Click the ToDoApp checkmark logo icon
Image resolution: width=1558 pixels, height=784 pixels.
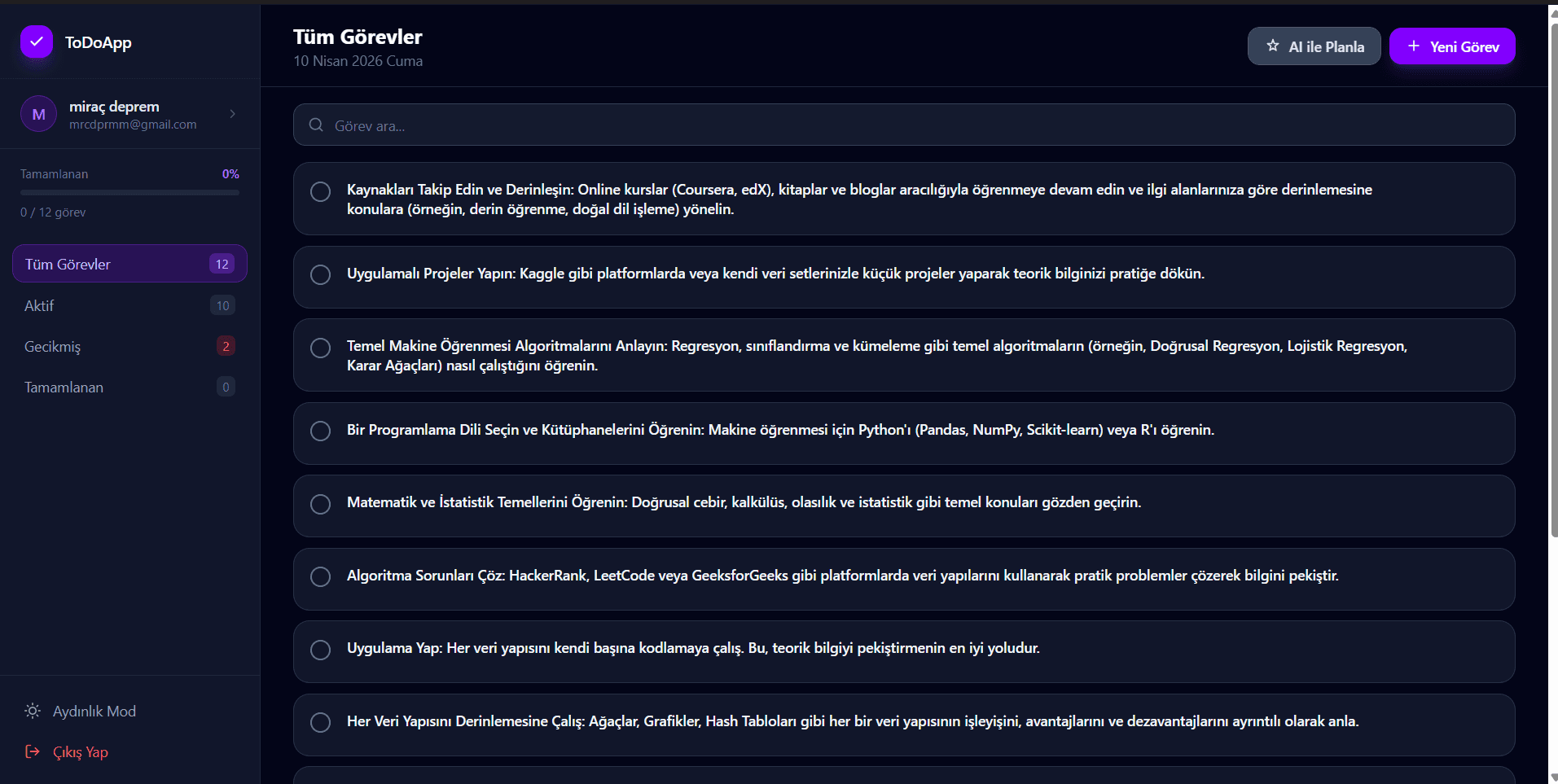37,42
